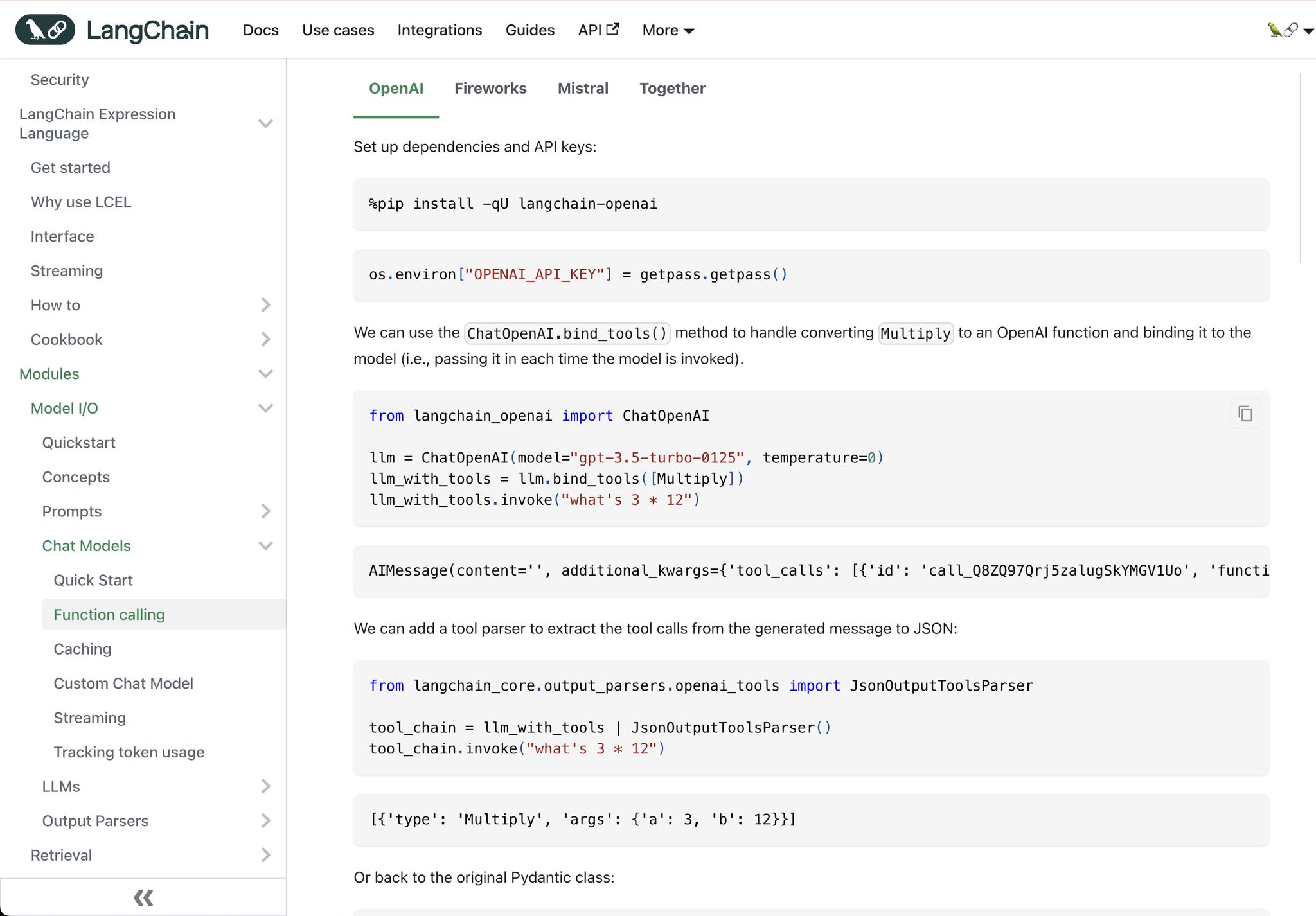Click the inline ChatOpenAI.bind_tools() code
The height and width of the screenshot is (916, 1316).
click(567, 333)
